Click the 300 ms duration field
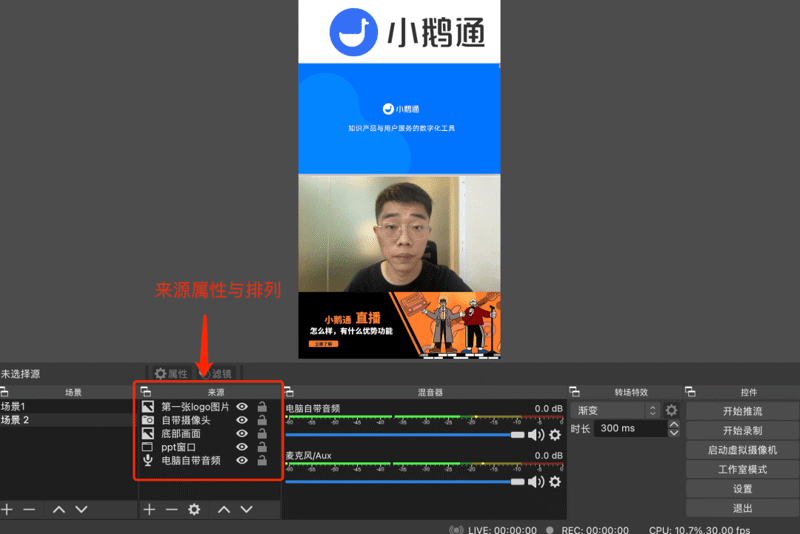This screenshot has width=800, height=534. point(631,428)
